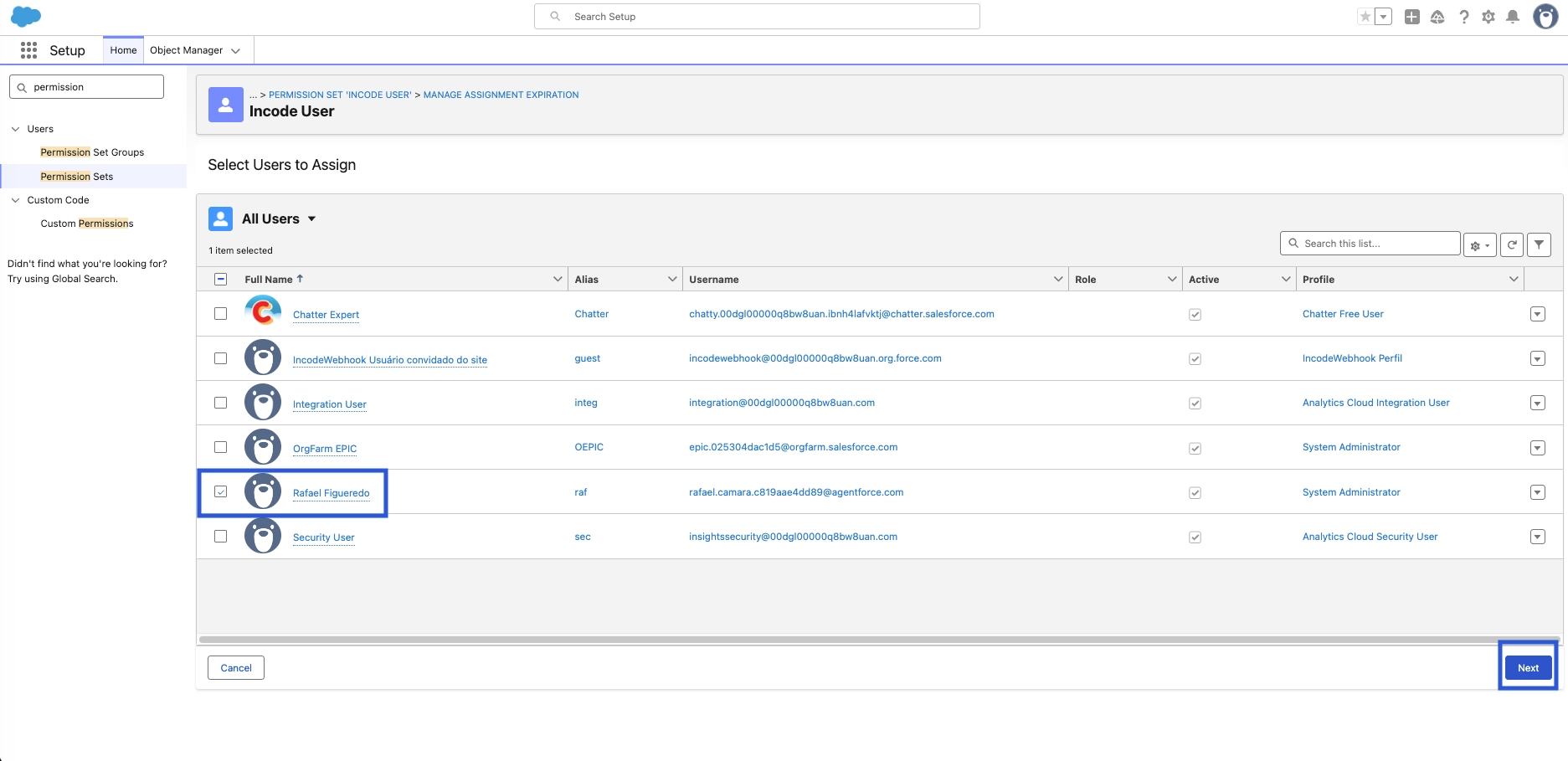Open the user profile avatar menu
1568x761 pixels.
(x=1545, y=16)
